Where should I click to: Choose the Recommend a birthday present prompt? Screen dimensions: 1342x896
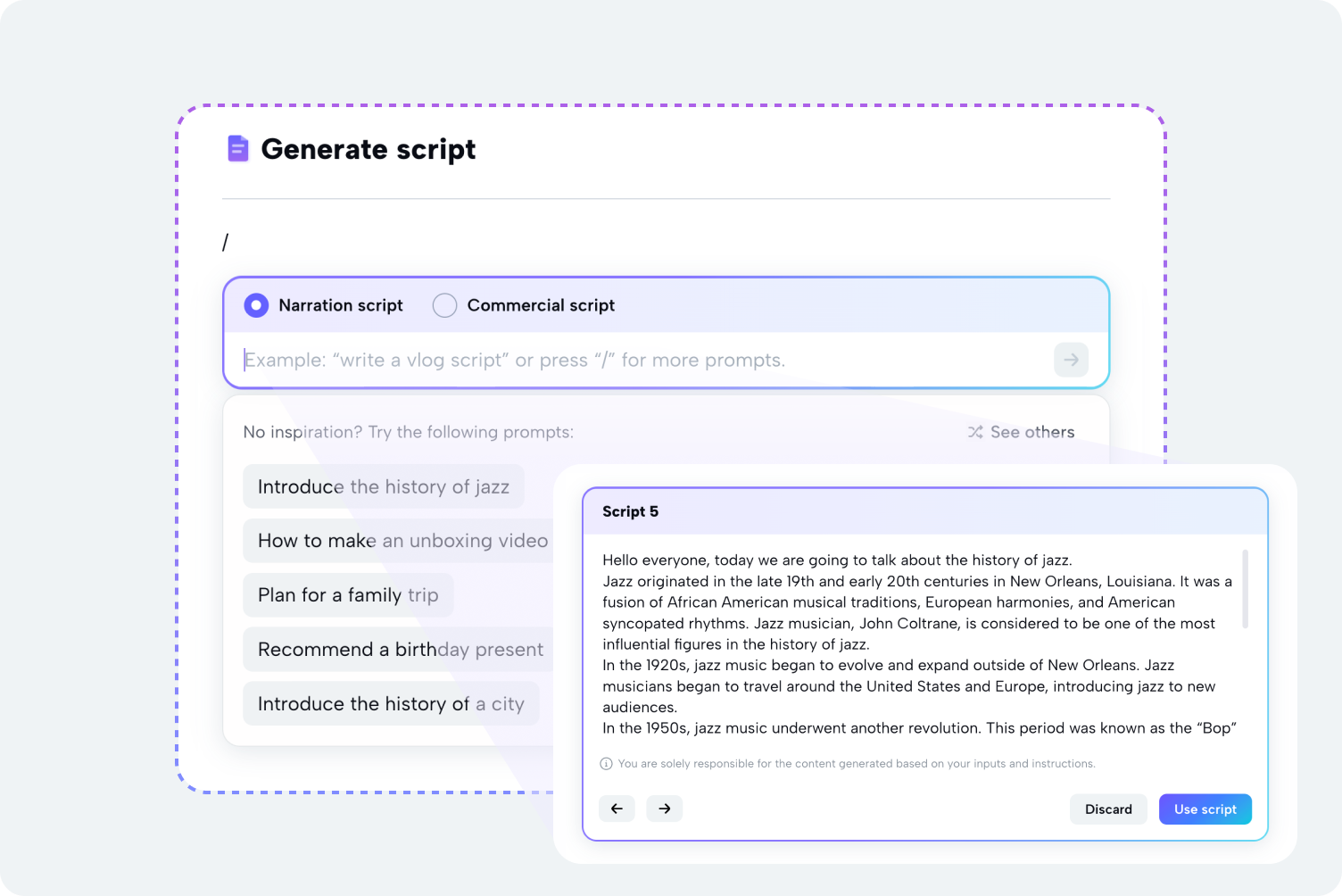[x=400, y=650]
